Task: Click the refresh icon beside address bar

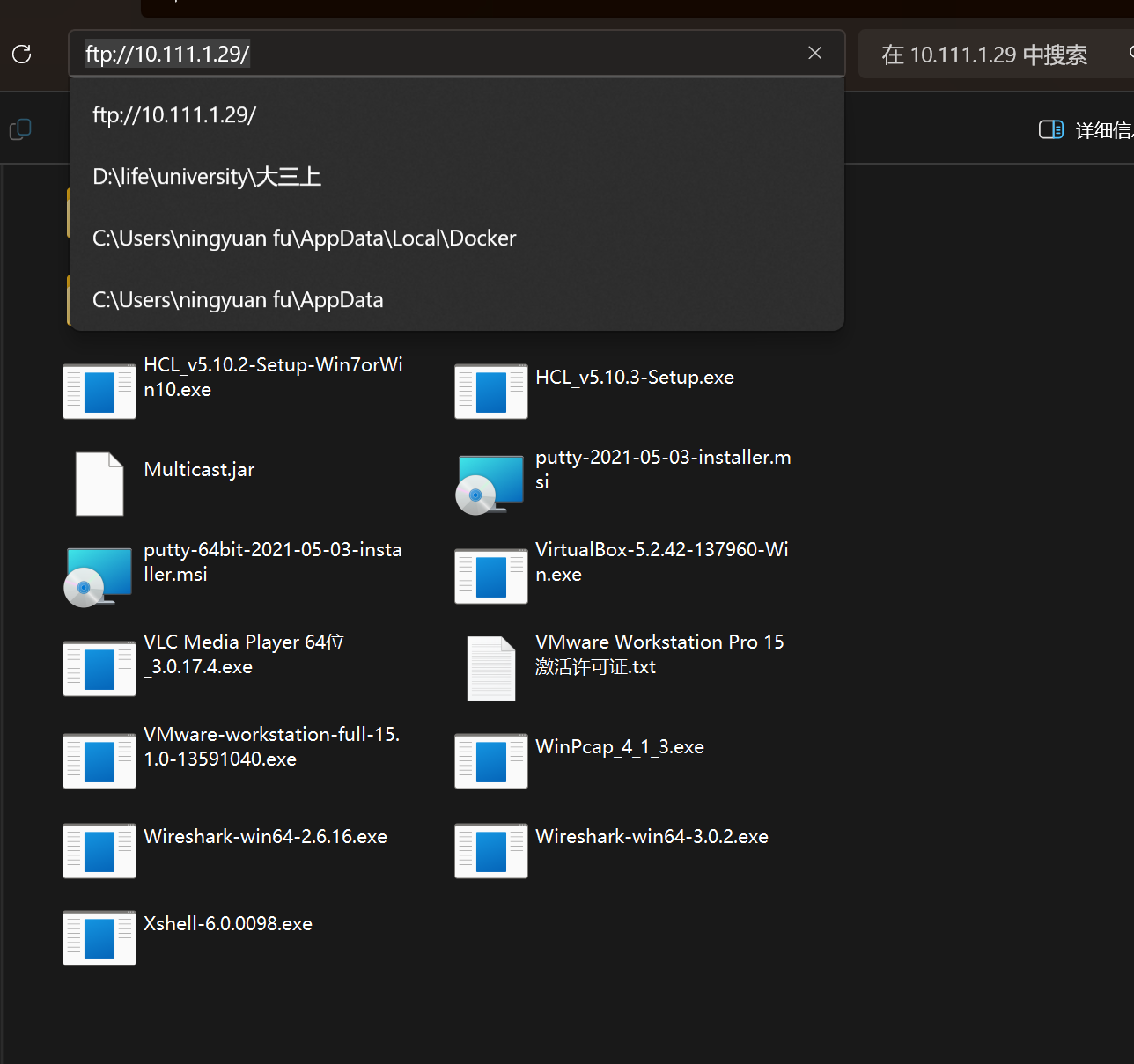Action: (x=22, y=55)
